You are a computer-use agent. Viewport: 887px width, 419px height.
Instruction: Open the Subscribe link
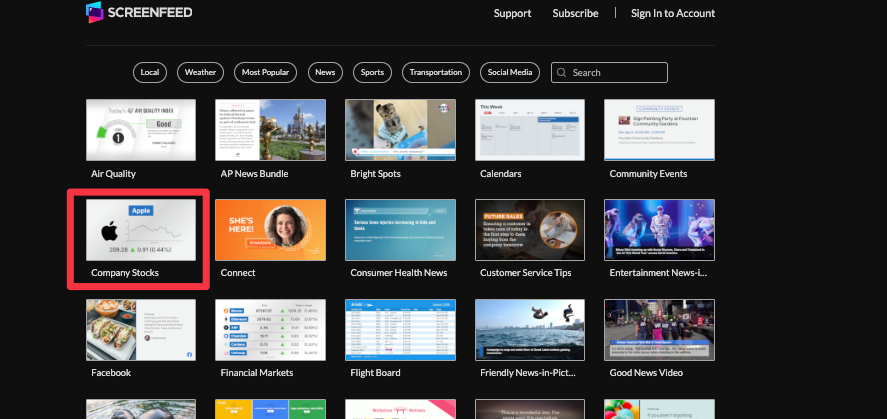coord(575,13)
